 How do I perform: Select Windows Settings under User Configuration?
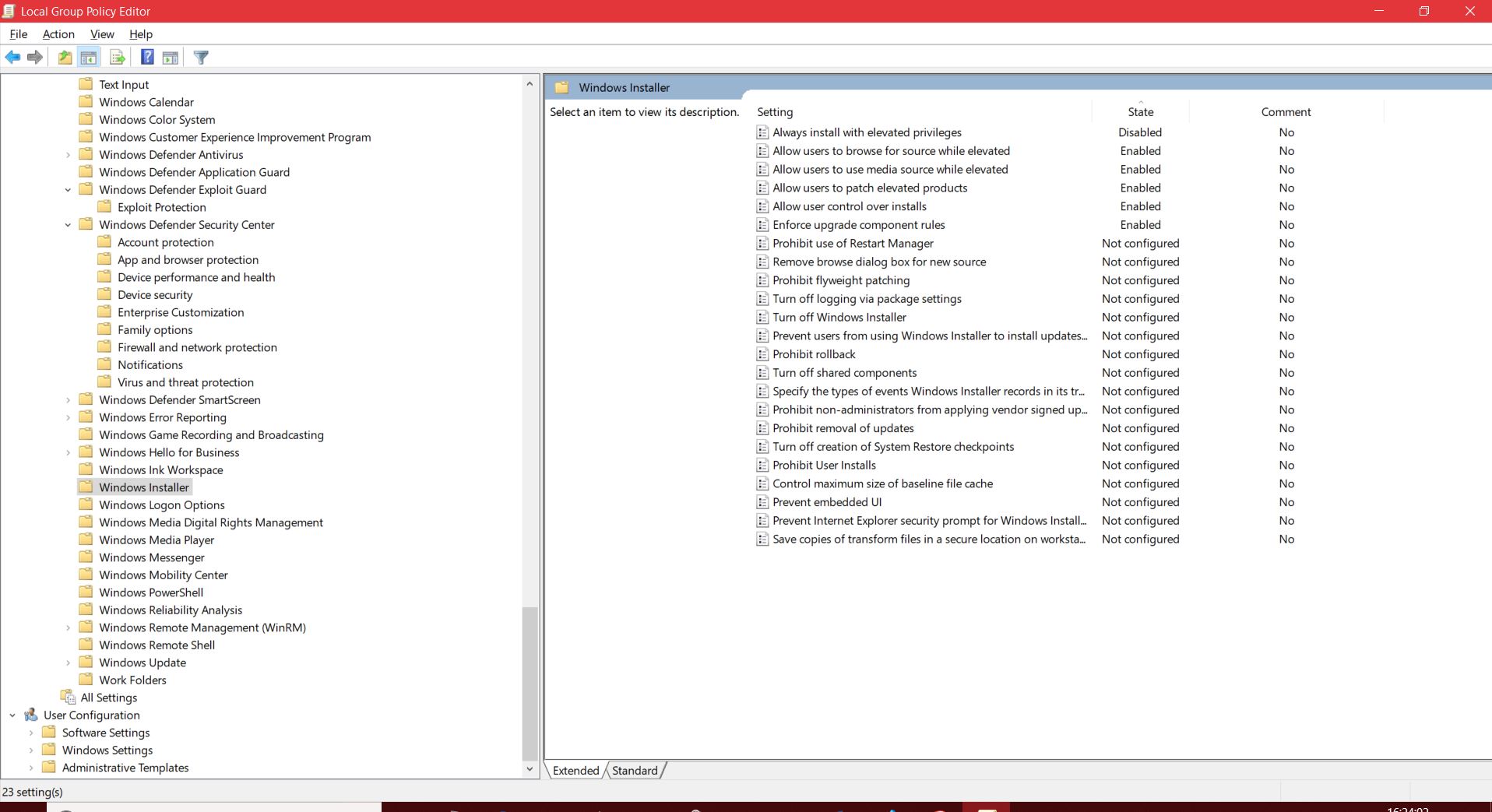107,750
